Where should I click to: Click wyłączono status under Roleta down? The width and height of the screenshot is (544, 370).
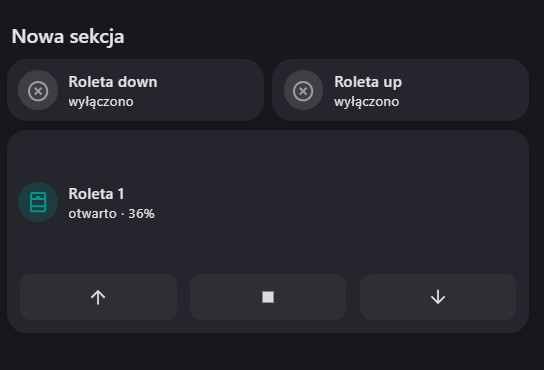tap(101, 102)
